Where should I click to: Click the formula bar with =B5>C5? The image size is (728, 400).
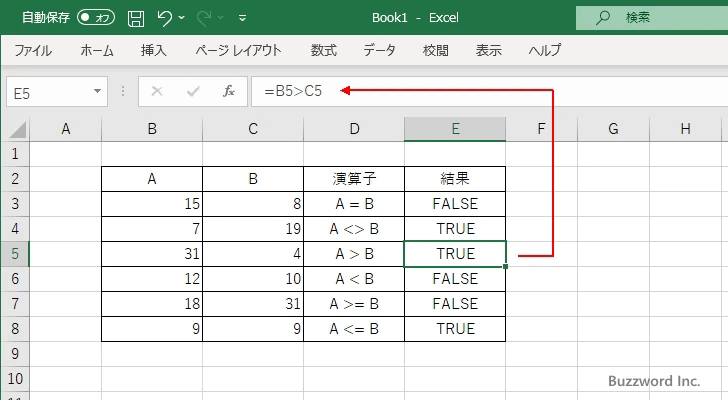coord(489,91)
